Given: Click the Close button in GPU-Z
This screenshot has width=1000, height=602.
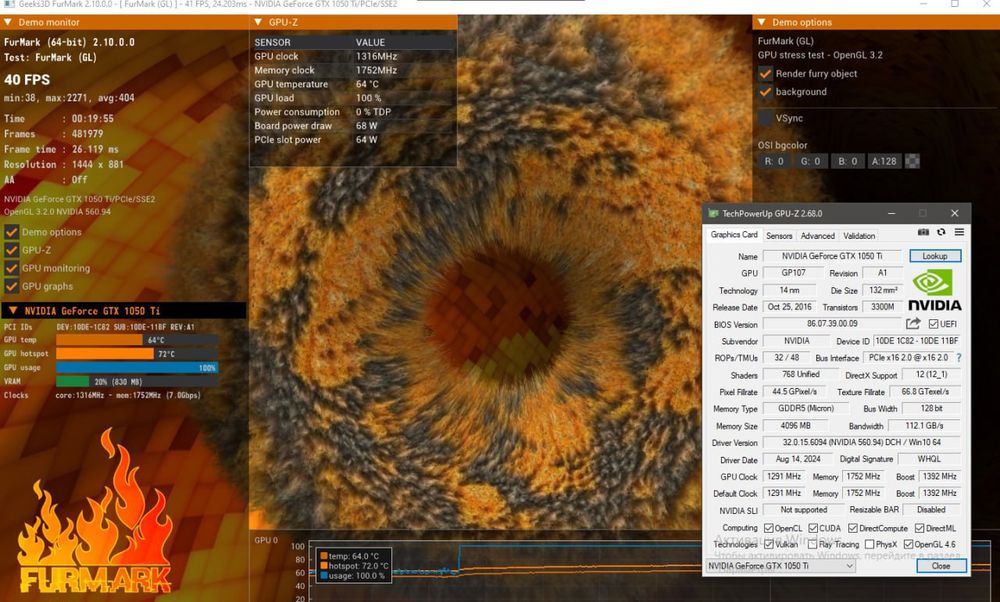Looking at the screenshot, I should pyautogui.click(x=940, y=566).
